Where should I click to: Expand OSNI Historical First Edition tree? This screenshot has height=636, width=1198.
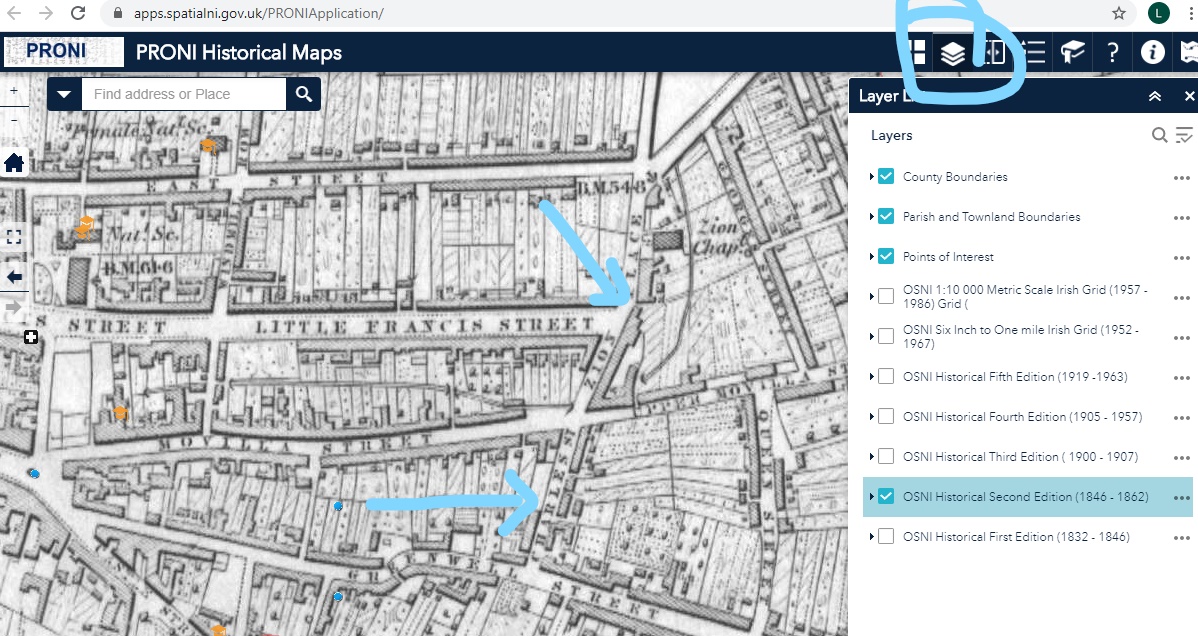(x=871, y=536)
